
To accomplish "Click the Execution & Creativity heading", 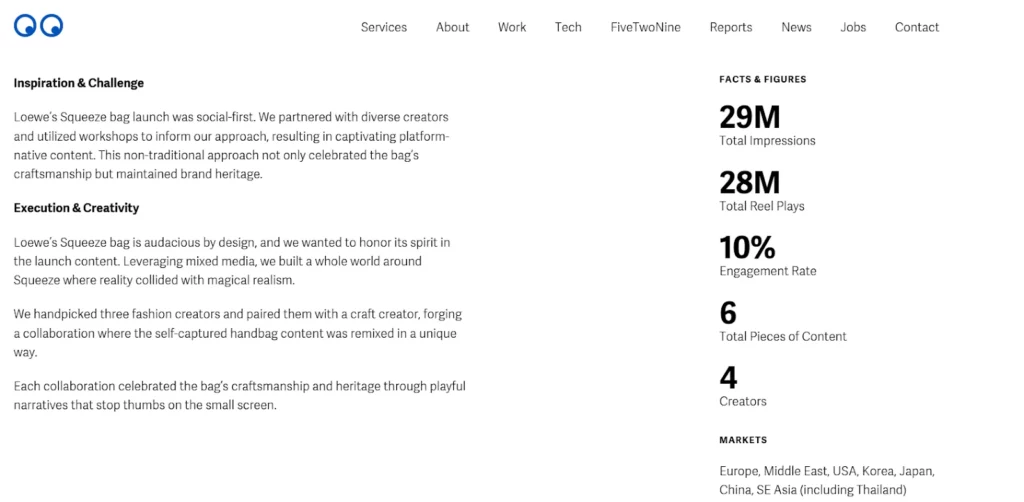I will coord(76,208).
